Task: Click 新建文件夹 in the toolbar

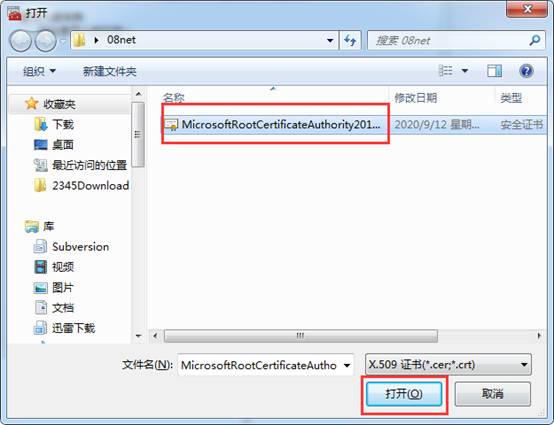Action: click(110, 71)
